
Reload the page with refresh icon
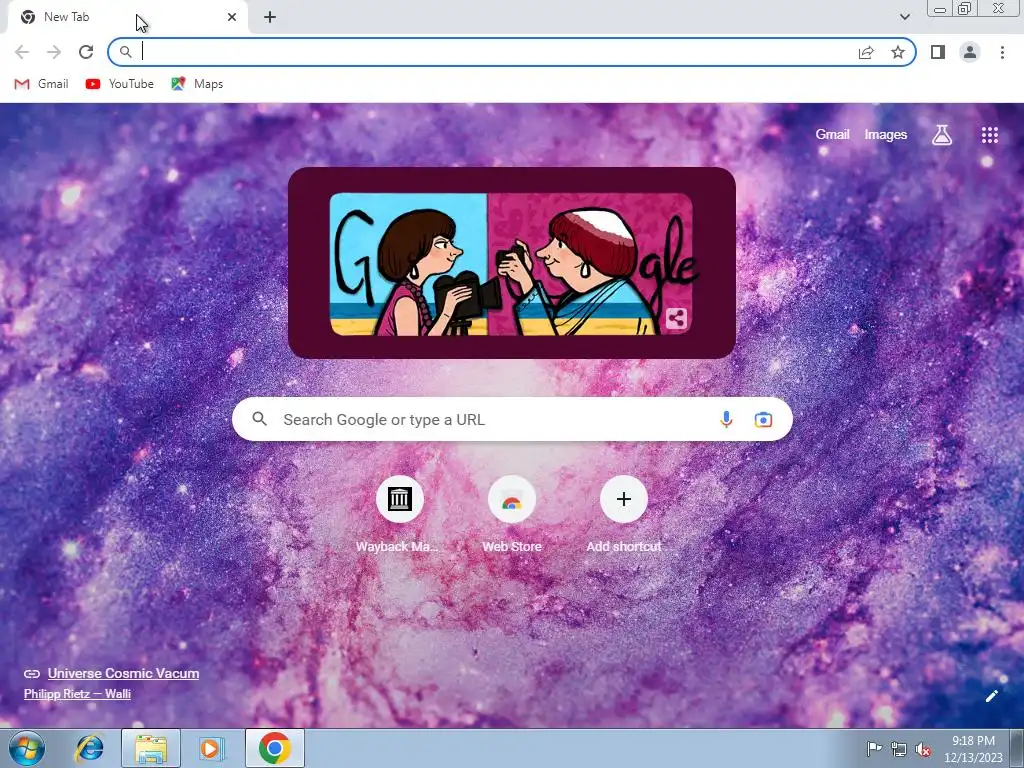(86, 52)
